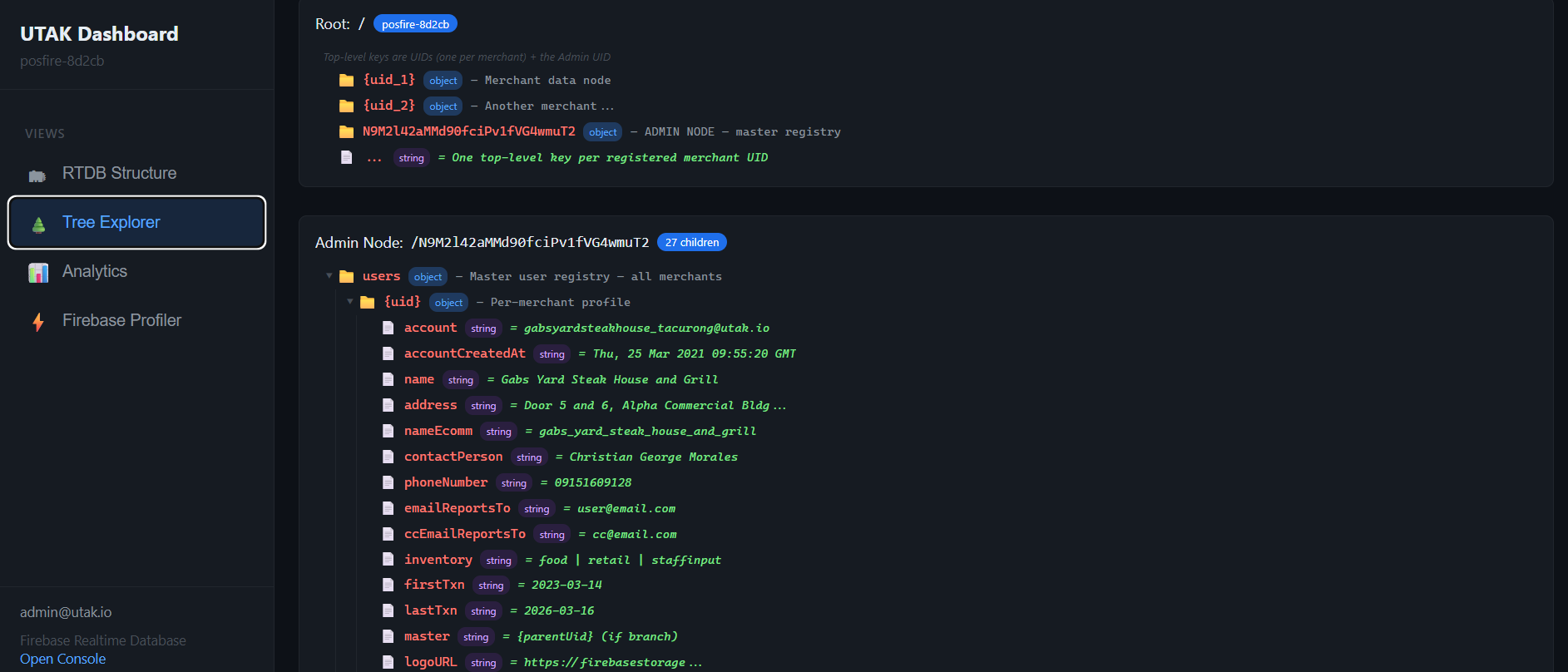
Task: Click the RTDB Structure truck icon
Action: (37, 175)
